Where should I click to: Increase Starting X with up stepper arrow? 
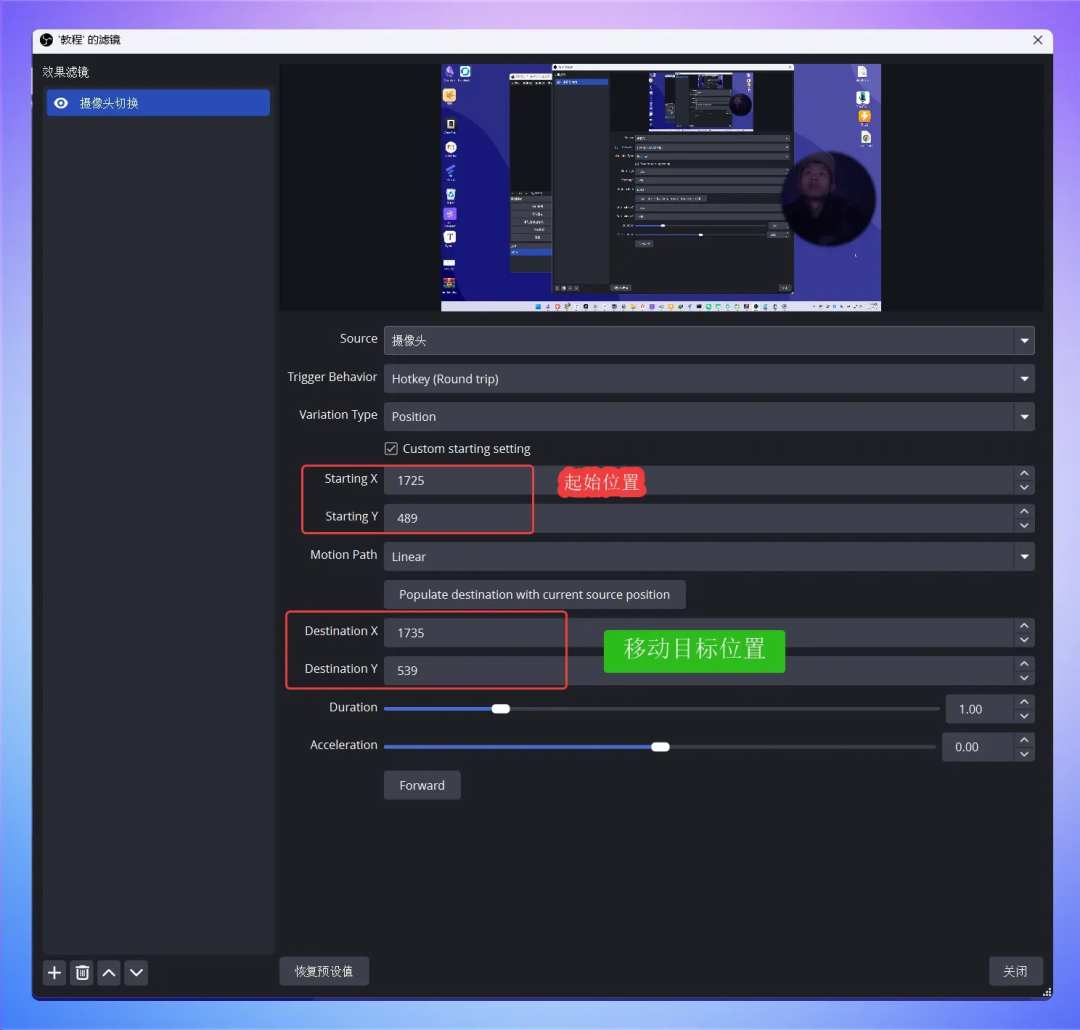click(x=1023, y=474)
